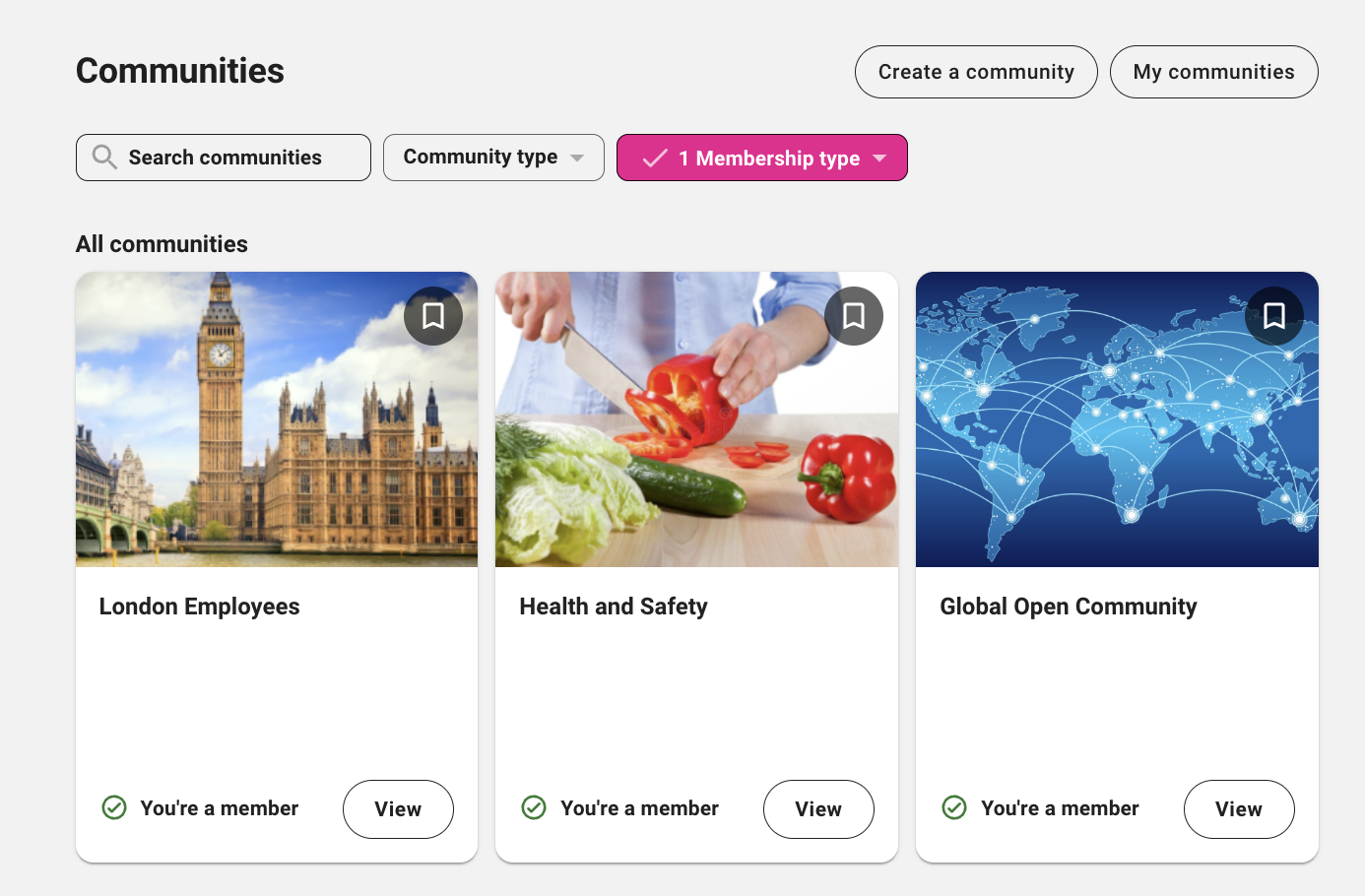
Task: Click the Health and Safety title
Action: click(614, 607)
